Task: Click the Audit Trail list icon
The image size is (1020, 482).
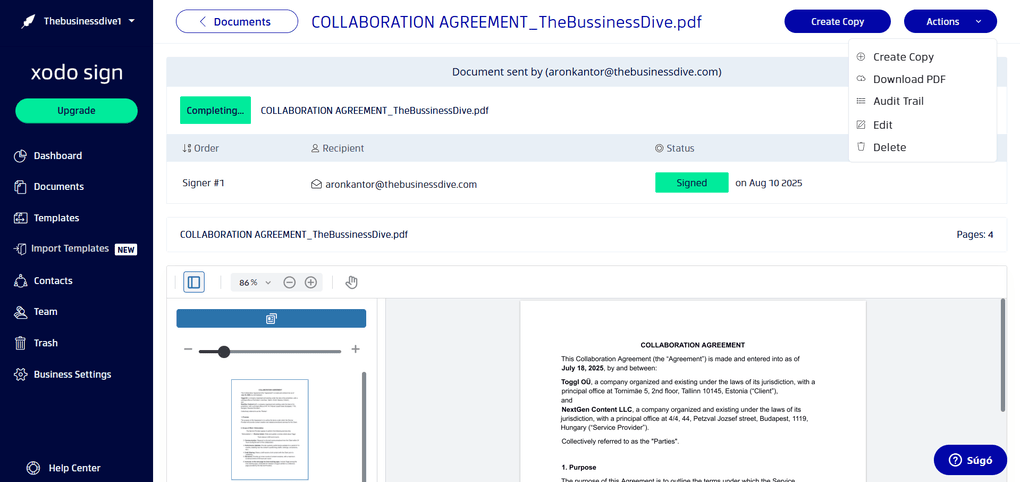Action: click(x=861, y=101)
